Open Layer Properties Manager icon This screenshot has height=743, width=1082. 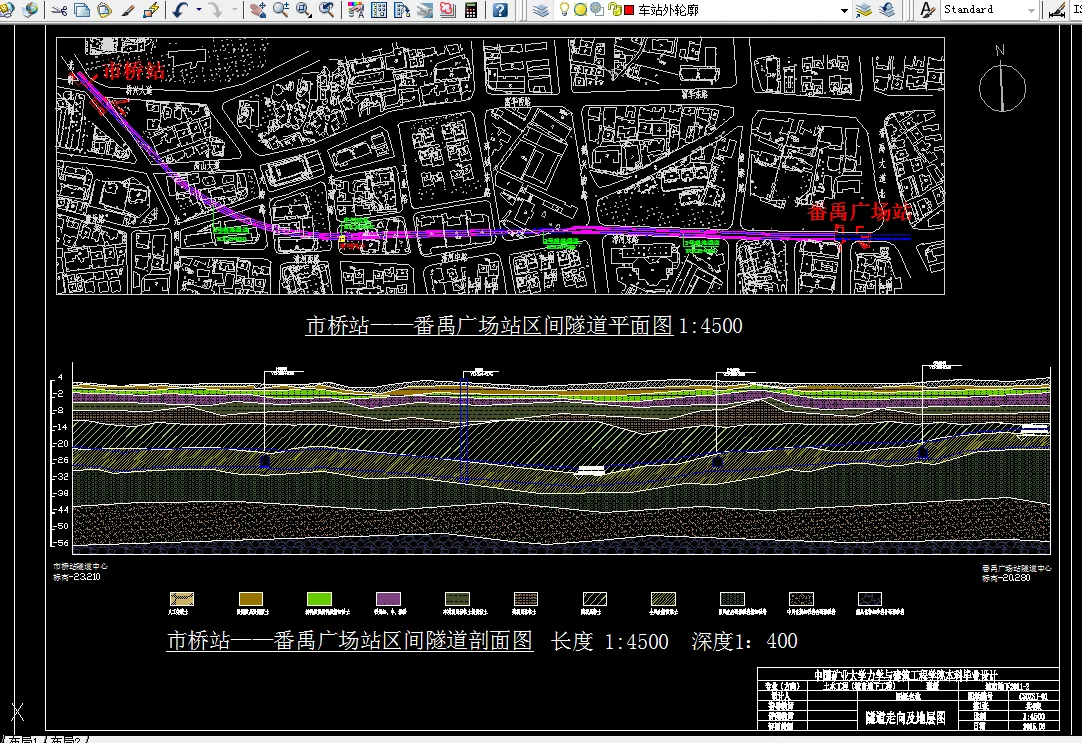[540, 10]
